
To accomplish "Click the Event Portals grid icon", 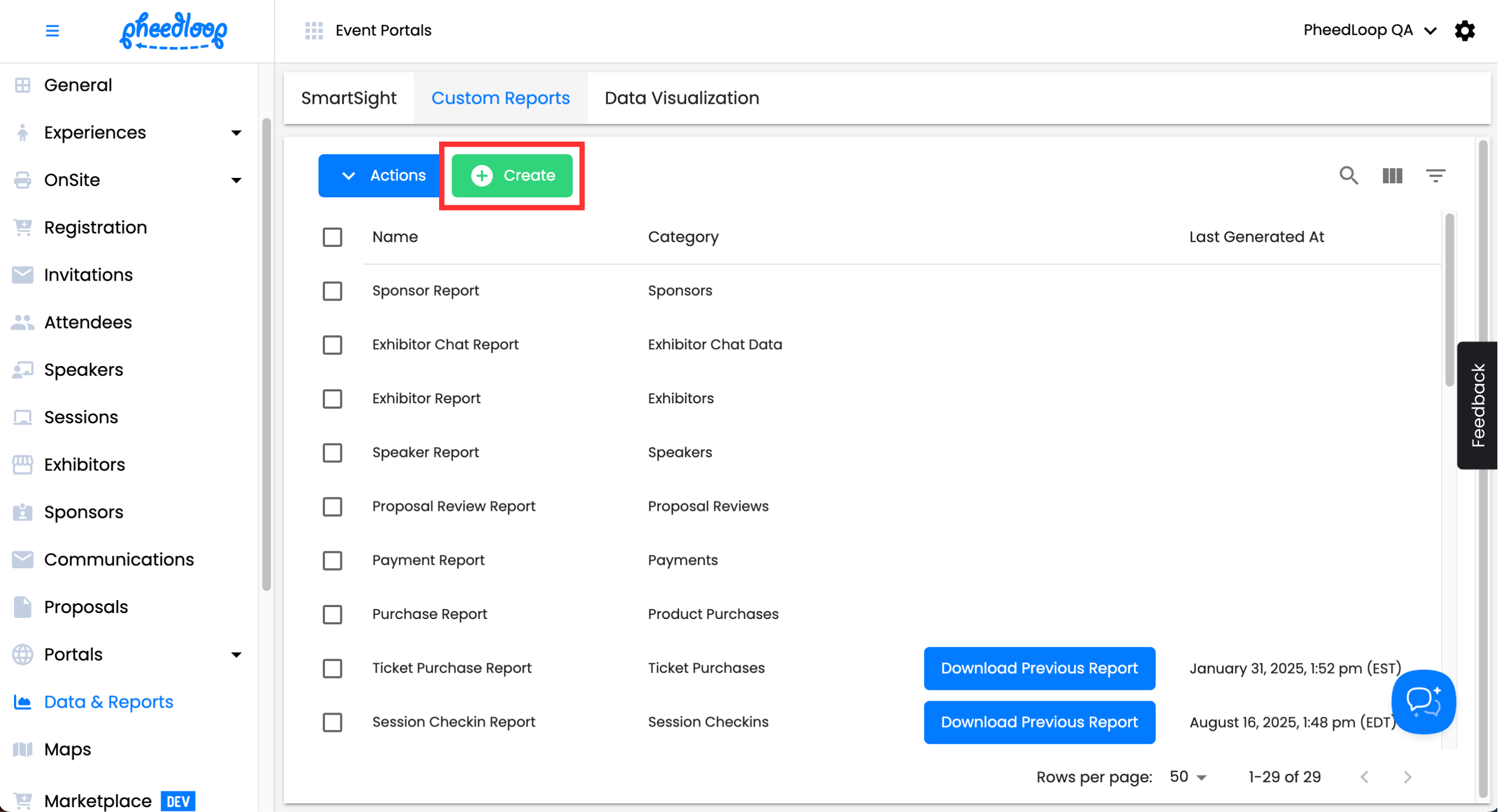I will (314, 30).
